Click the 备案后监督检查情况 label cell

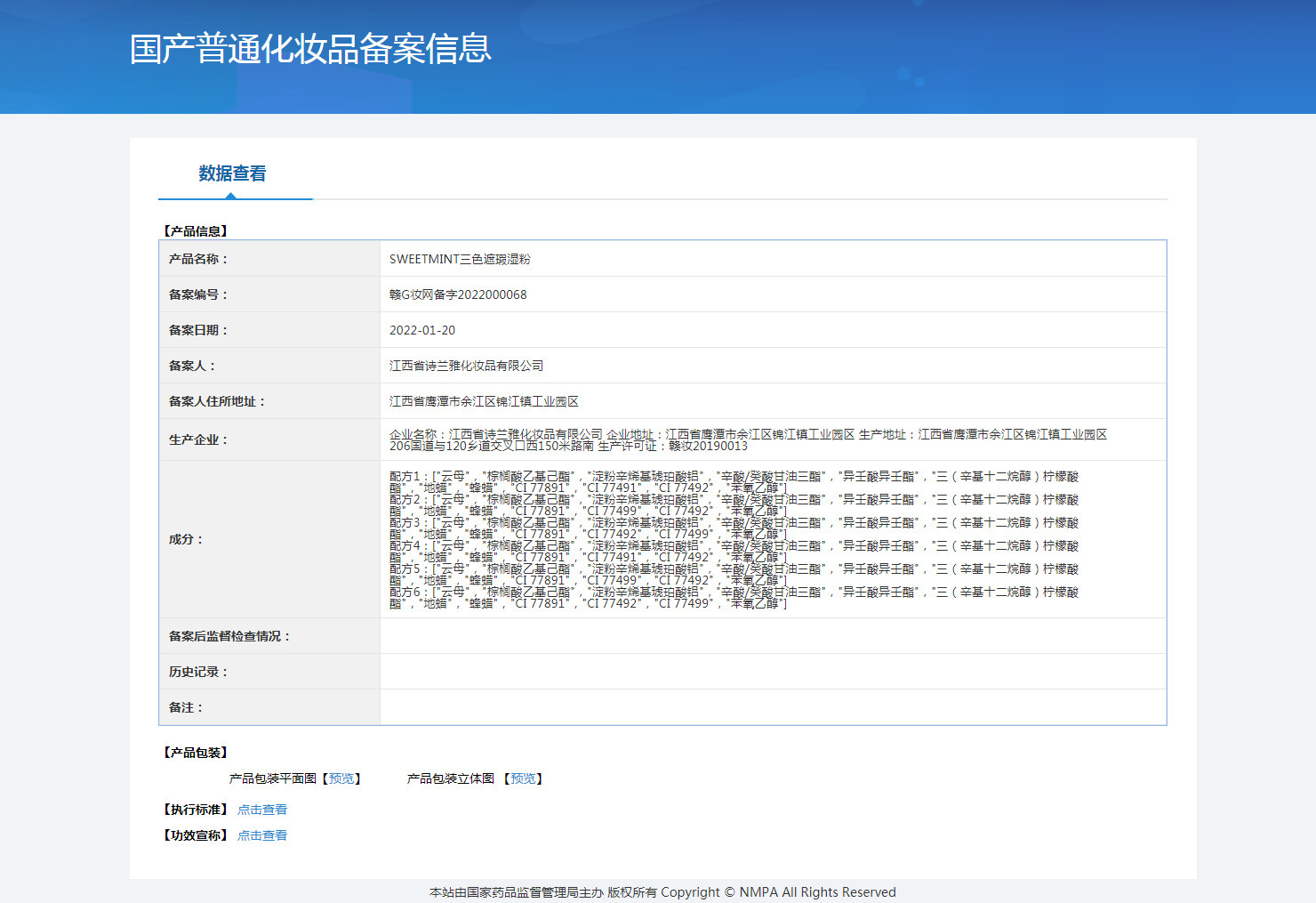point(269,636)
